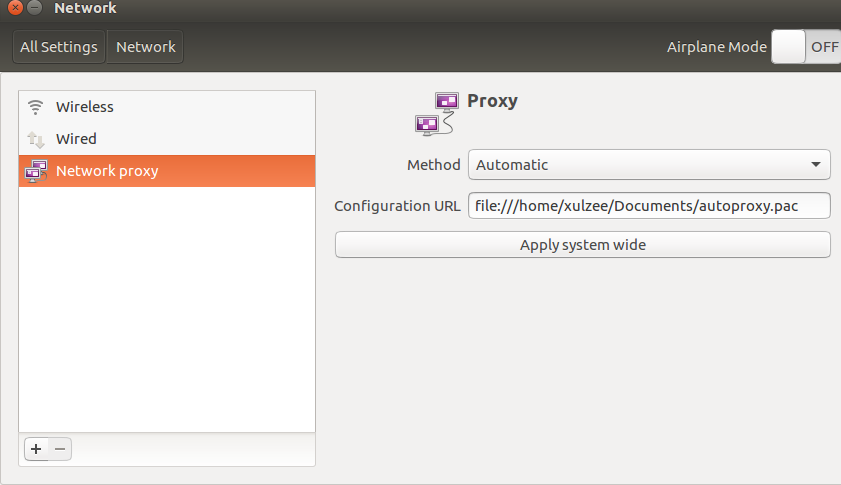The image size is (841, 485).
Task: Select the Network proxy list entry
Action: tap(107, 171)
